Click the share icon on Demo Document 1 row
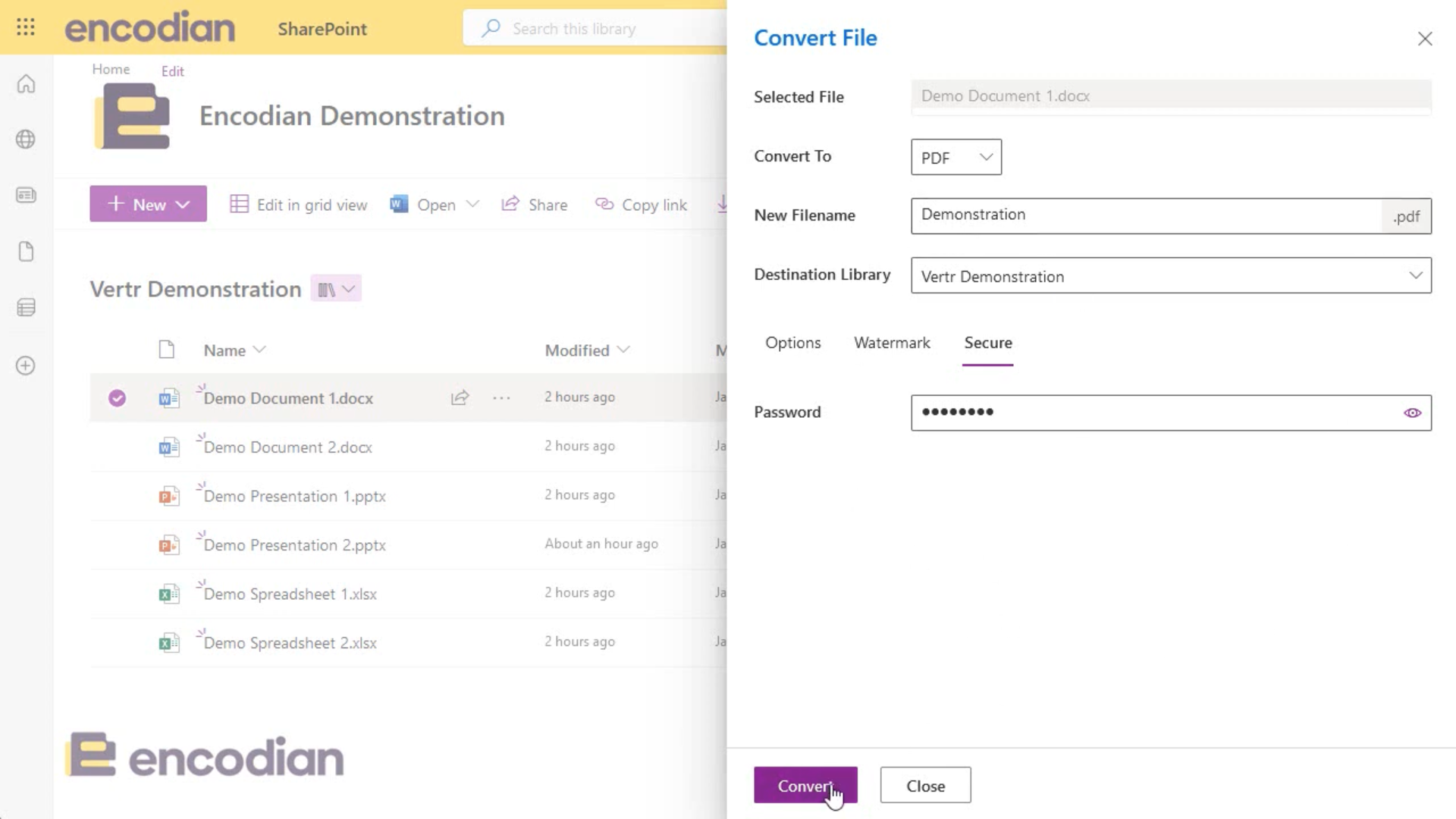This screenshot has width=1456, height=819. pyautogui.click(x=460, y=397)
